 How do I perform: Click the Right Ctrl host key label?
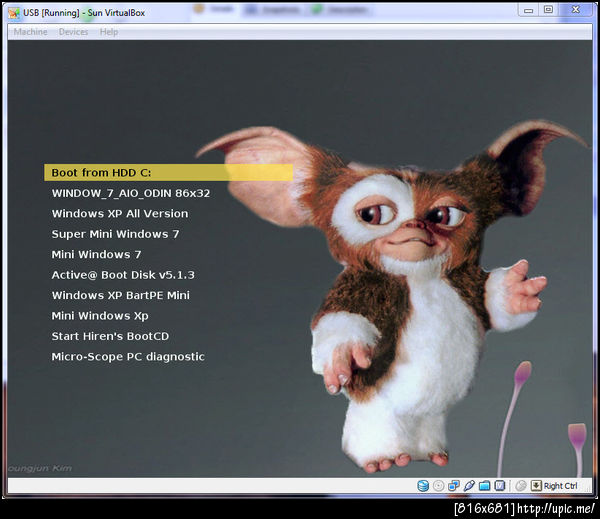coord(561,486)
